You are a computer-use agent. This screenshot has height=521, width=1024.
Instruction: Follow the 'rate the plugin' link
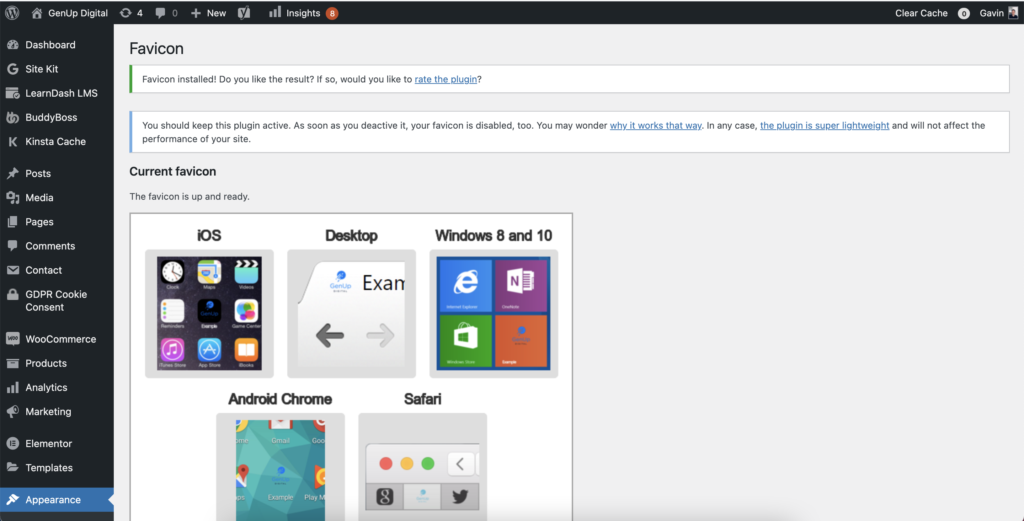point(445,80)
